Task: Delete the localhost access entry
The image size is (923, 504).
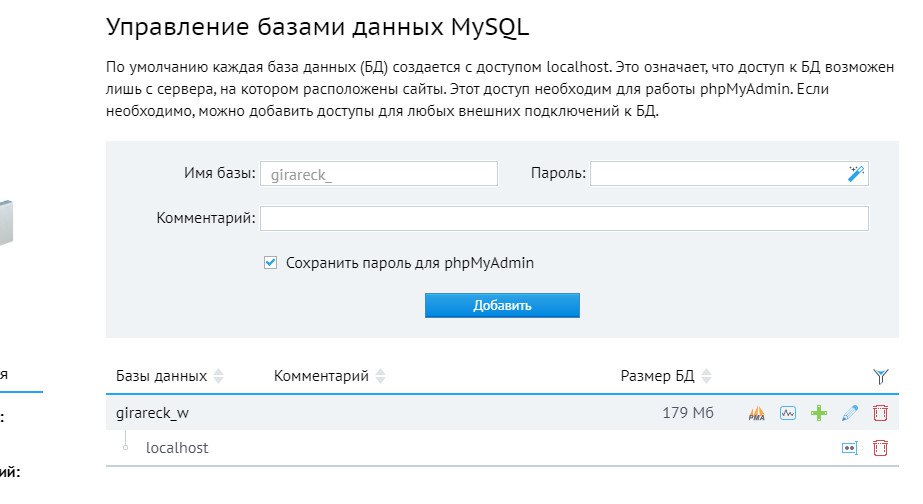Action: coord(880,448)
